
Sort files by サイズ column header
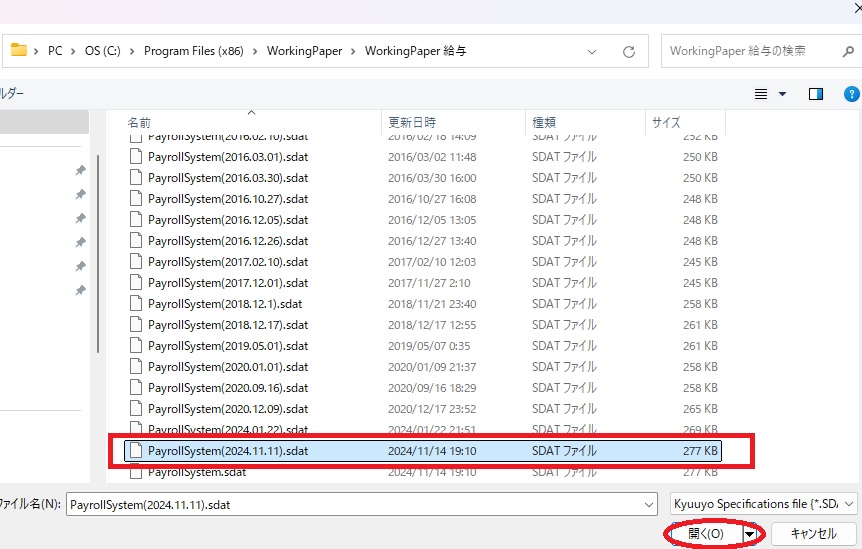pos(666,122)
